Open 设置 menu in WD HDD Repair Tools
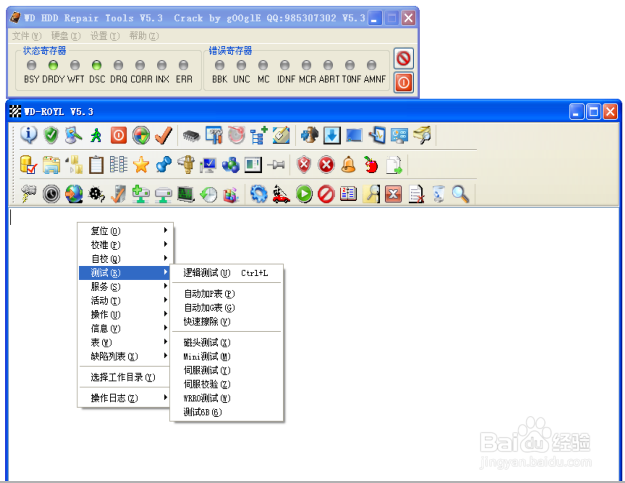The height and width of the screenshot is (483, 625). 105,36
